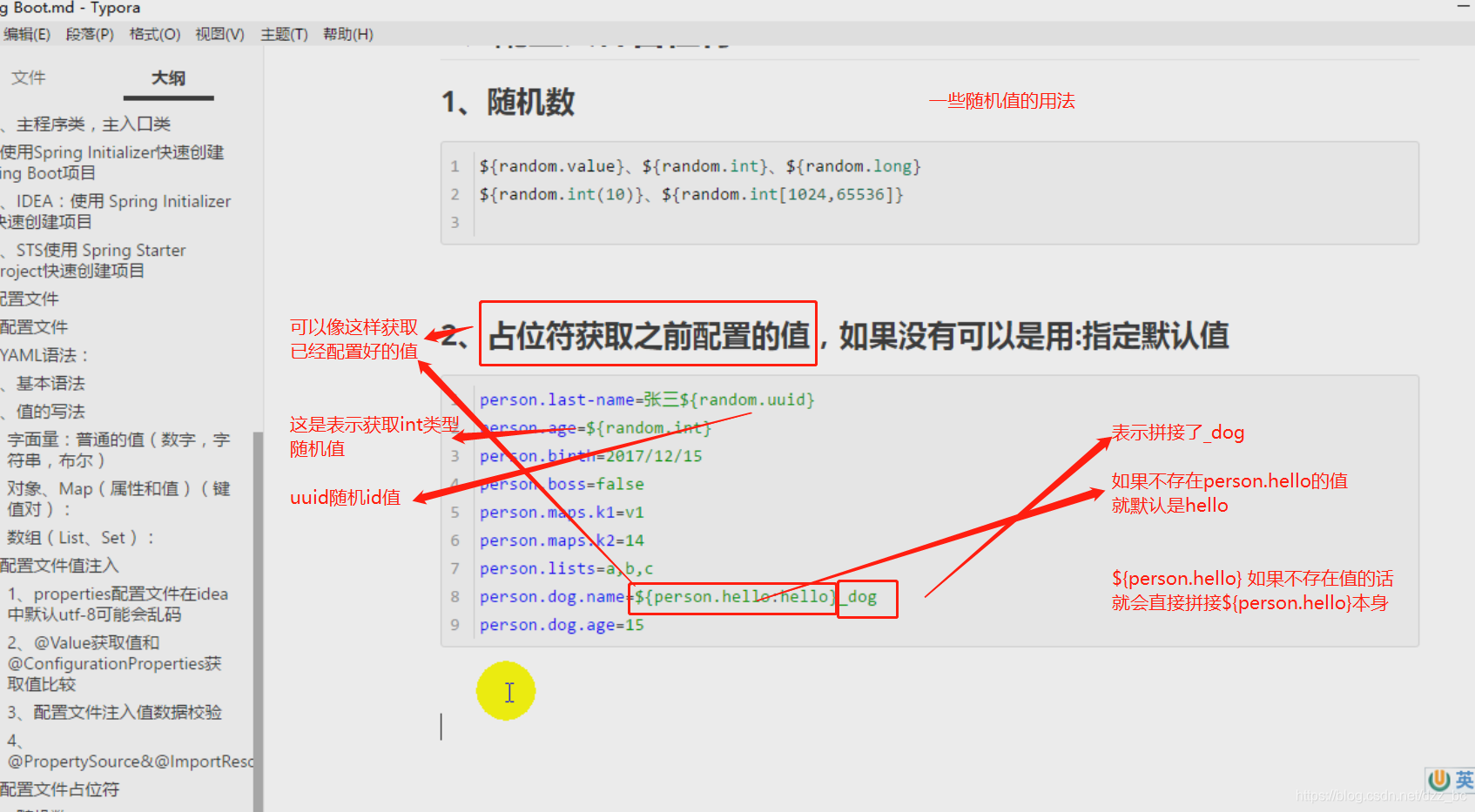Open outline item 基本语法
The width and height of the screenshot is (1475, 812).
pyautogui.click(x=50, y=383)
